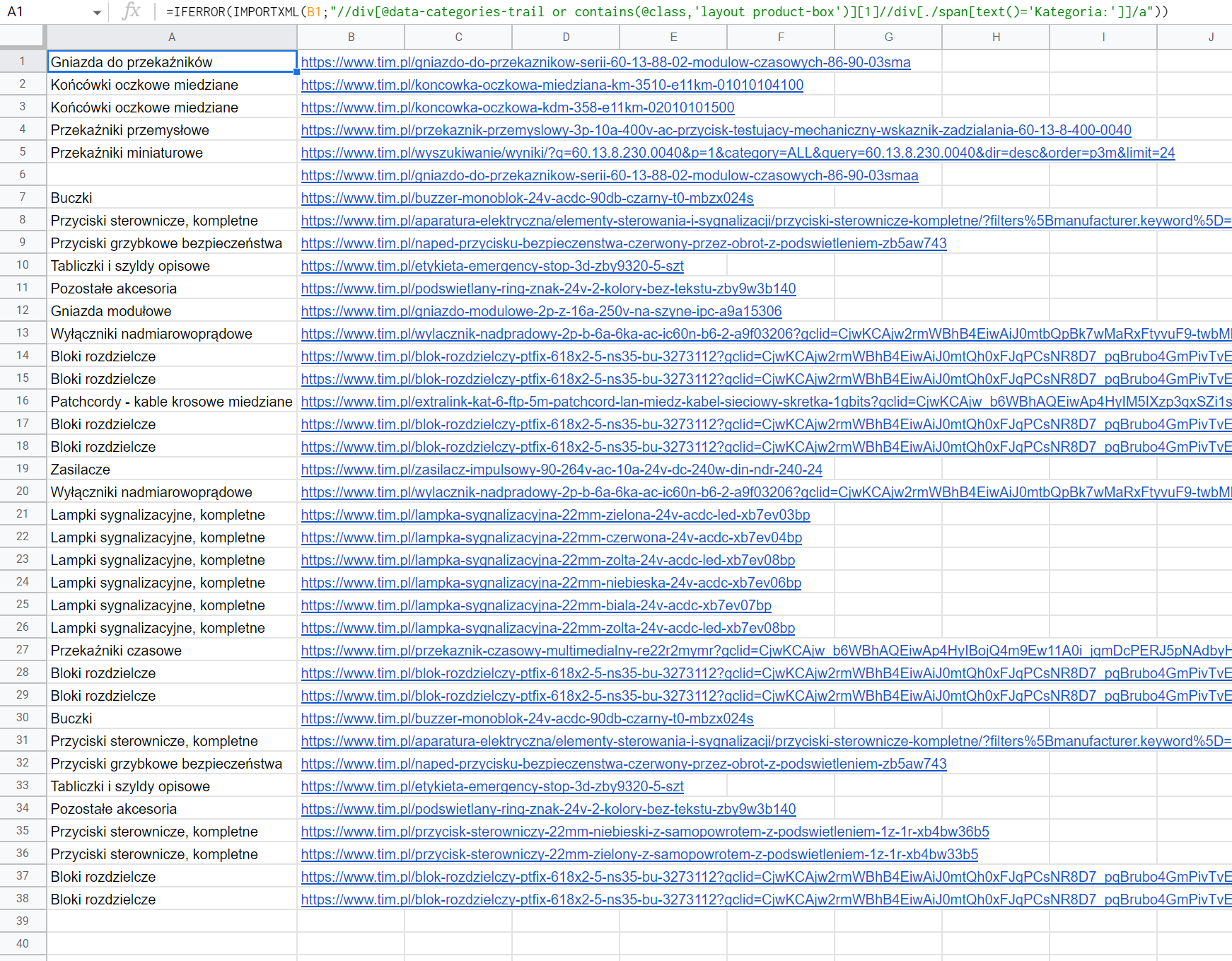
Task: Select 'Wyłączniki nadmiarowoprądowe' cell in row 13
Action: point(172,334)
